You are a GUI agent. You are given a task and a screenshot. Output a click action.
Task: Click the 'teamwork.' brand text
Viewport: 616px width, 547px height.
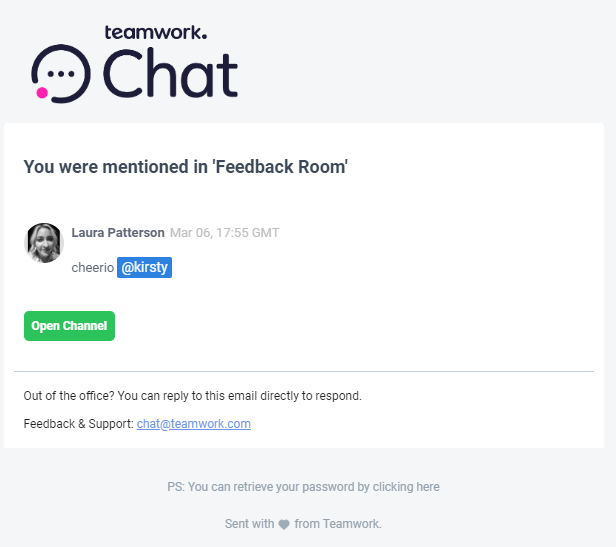point(156,32)
